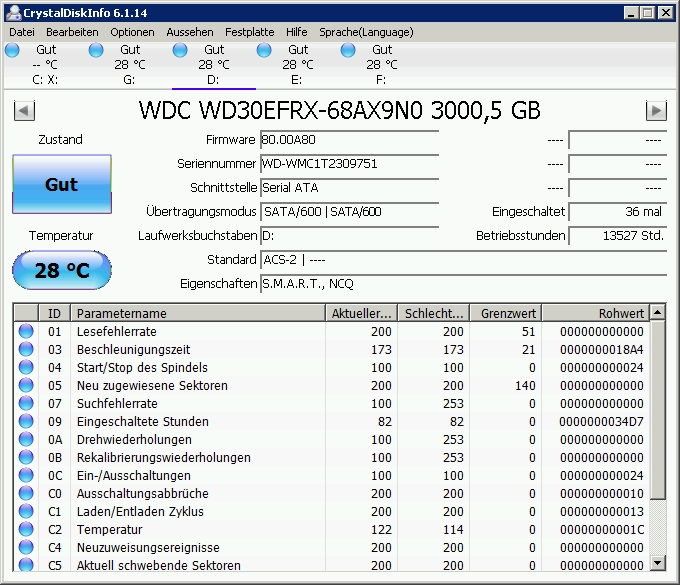680x585 pixels.
Task: Click the Eigenschaften field S.M.A.R.T., NCQ
Action: (464, 284)
